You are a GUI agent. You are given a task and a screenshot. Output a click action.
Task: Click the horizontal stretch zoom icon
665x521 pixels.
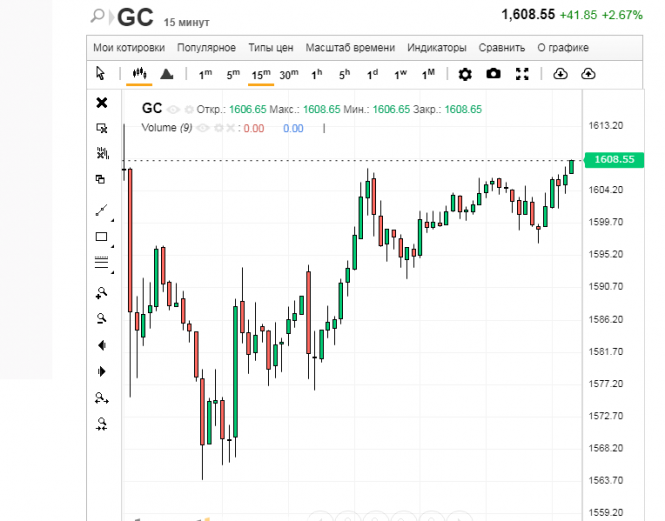point(102,398)
